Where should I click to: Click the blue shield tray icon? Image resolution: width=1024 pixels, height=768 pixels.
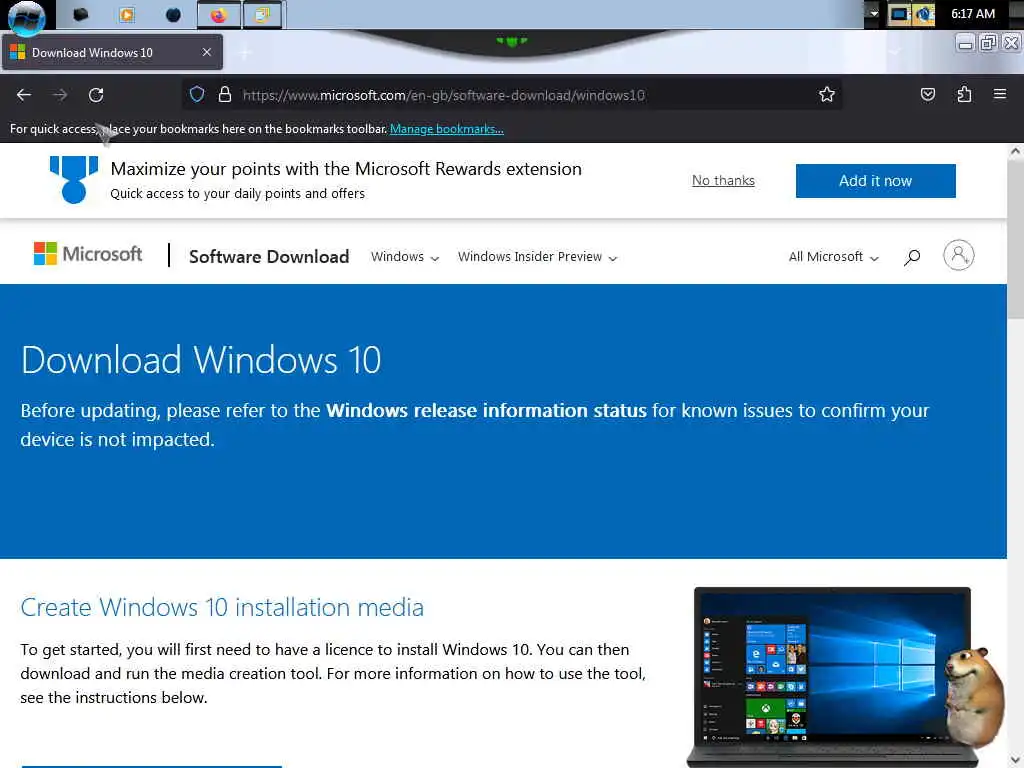coord(923,14)
